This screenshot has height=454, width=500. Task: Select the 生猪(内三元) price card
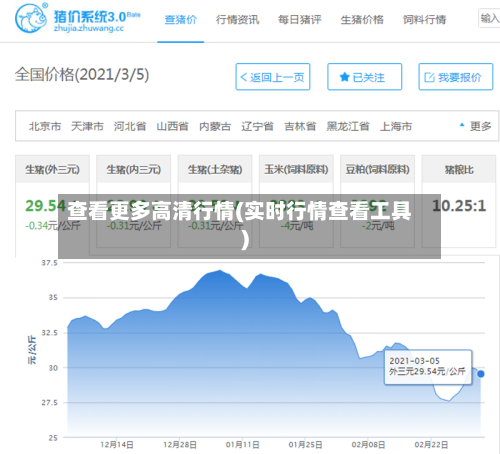pyautogui.click(x=134, y=201)
